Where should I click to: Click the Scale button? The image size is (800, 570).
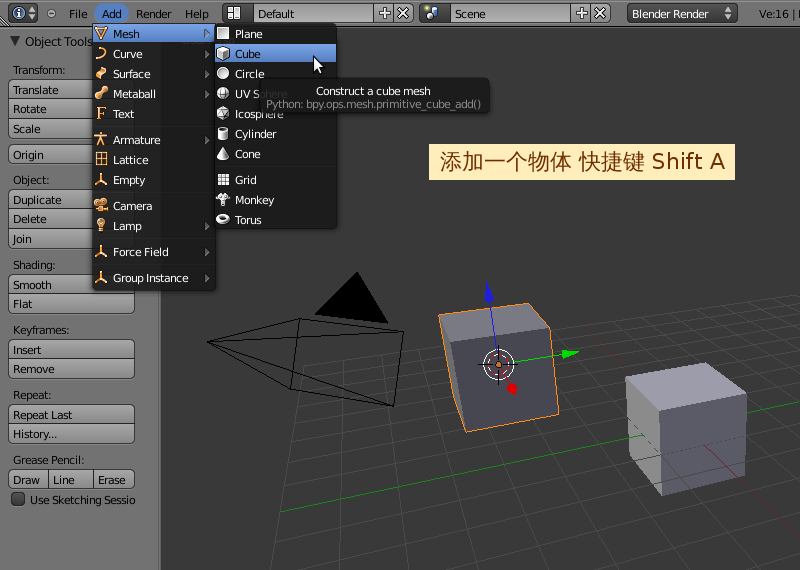tap(51, 129)
